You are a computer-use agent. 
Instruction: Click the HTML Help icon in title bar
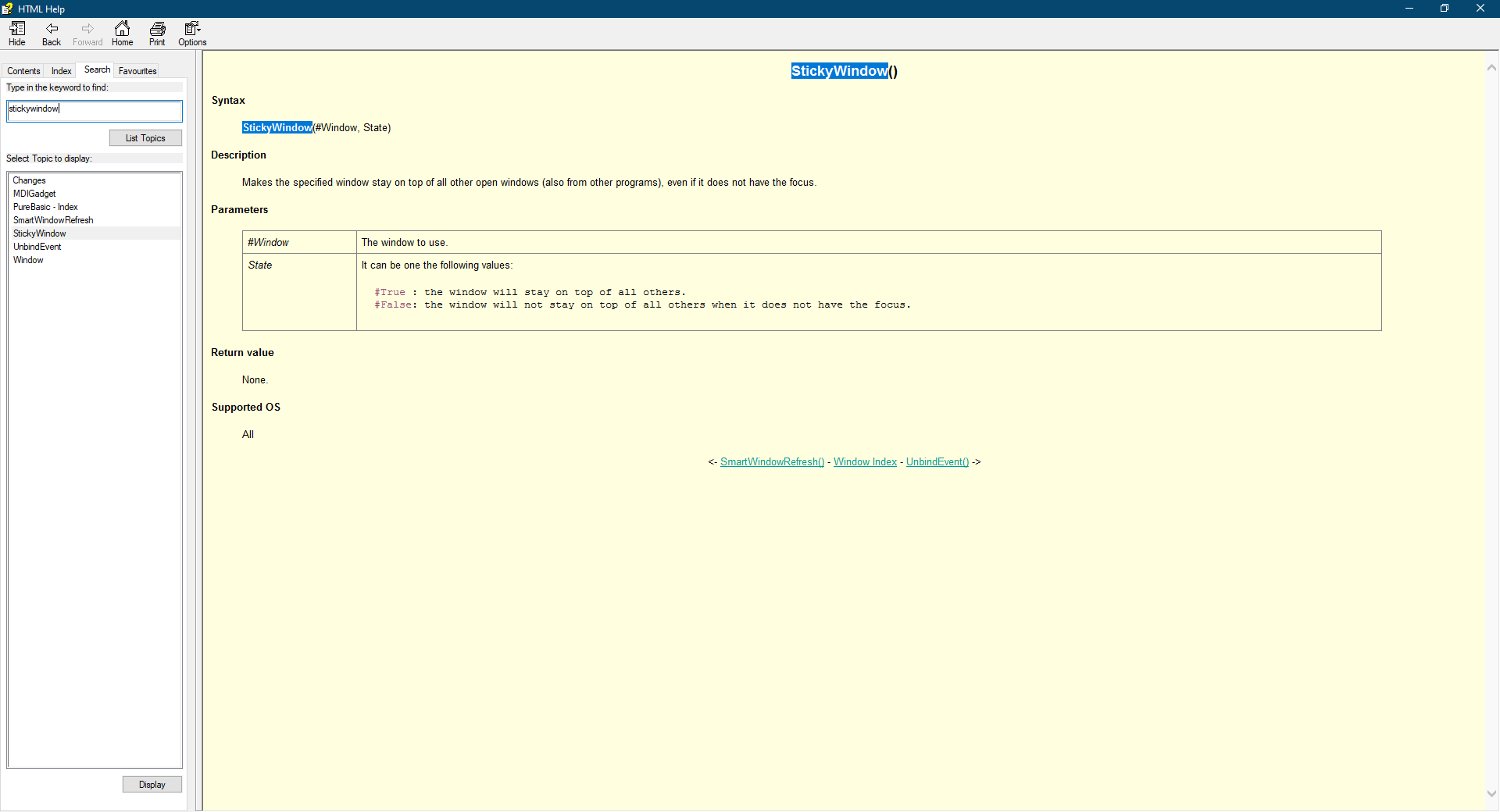click(9, 9)
